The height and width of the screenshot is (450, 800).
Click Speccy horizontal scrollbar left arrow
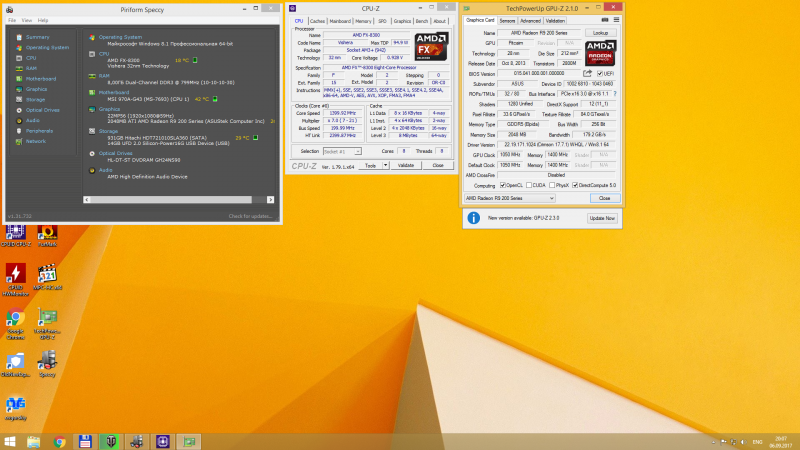[87, 199]
